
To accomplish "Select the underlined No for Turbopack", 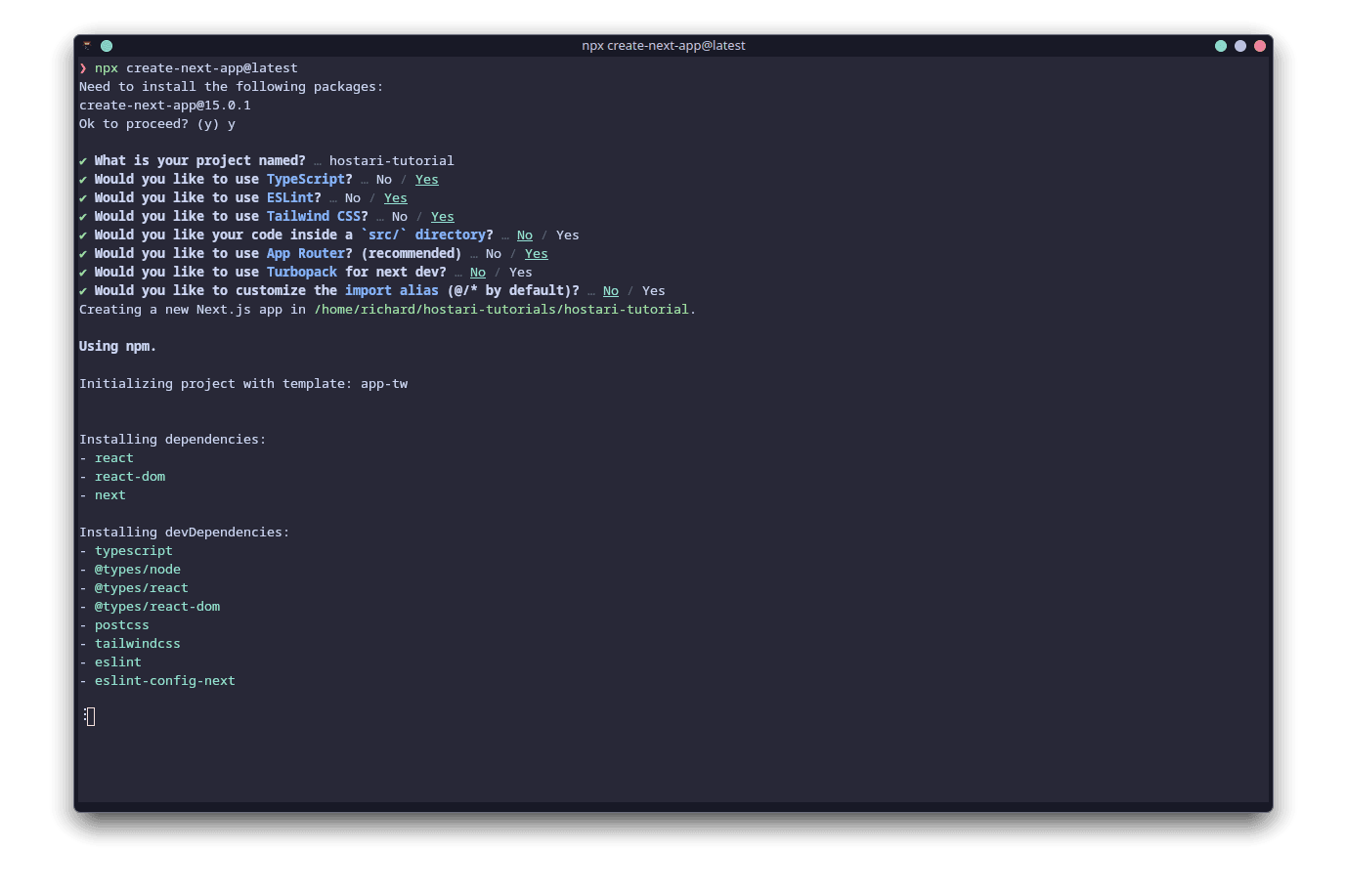I will (x=477, y=272).
